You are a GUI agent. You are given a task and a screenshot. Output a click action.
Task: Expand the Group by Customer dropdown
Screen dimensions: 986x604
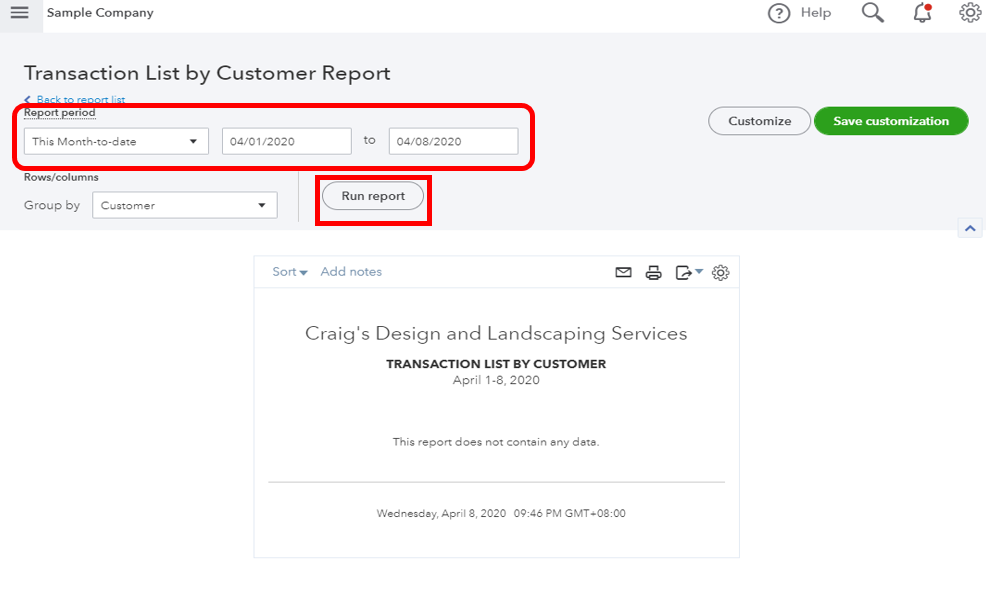184,205
